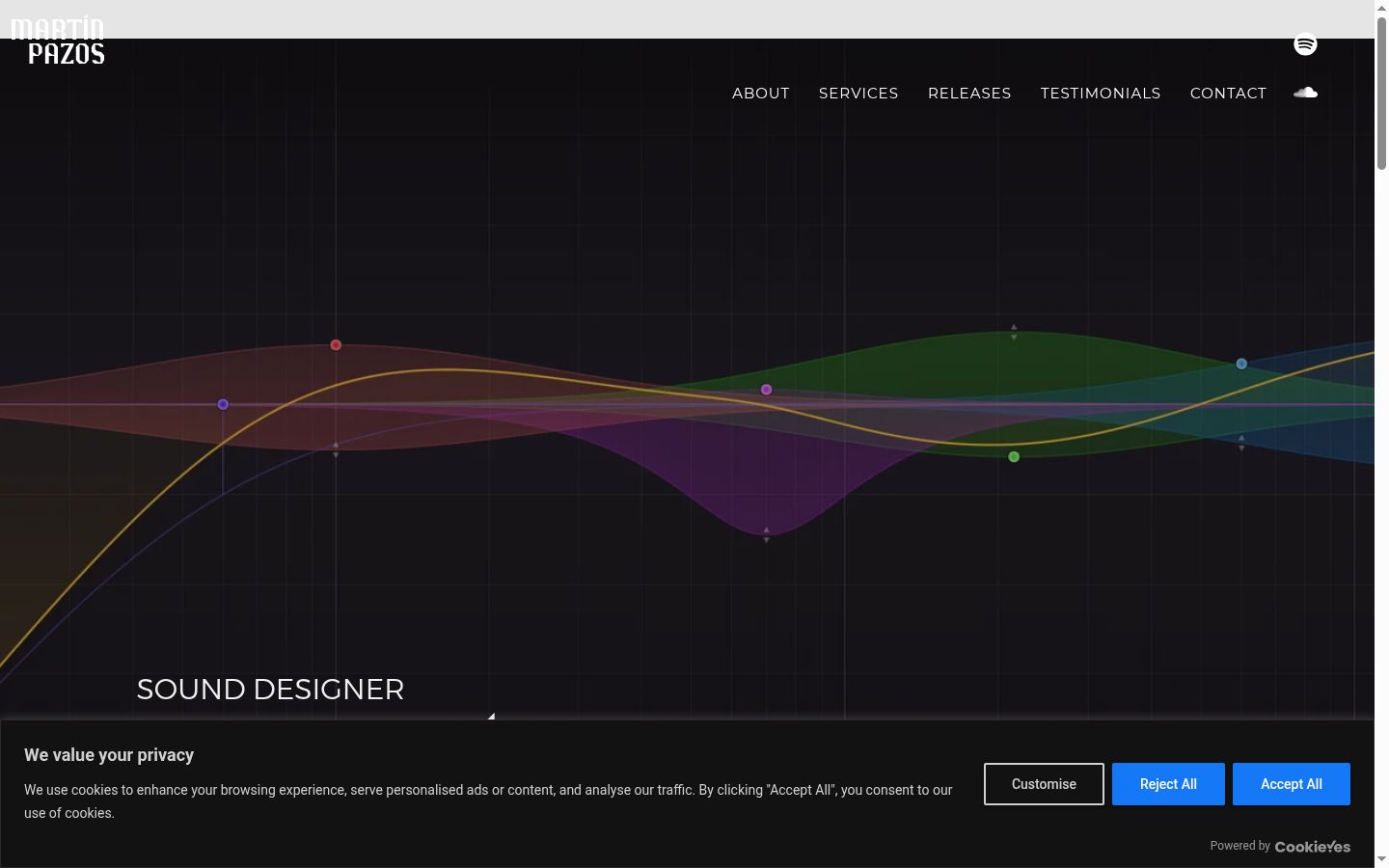
Task: Select the purple EQ band node
Action: [x=767, y=390]
